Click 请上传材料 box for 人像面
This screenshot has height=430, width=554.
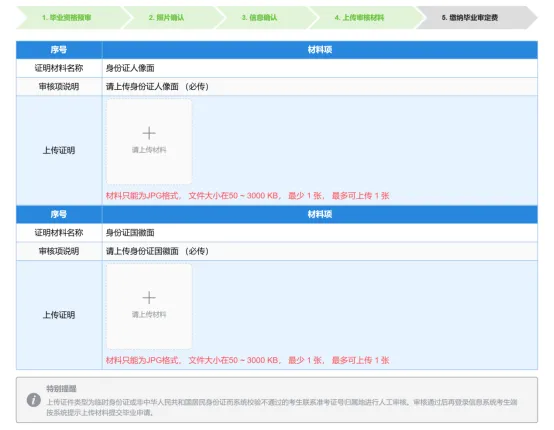pos(149,141)
